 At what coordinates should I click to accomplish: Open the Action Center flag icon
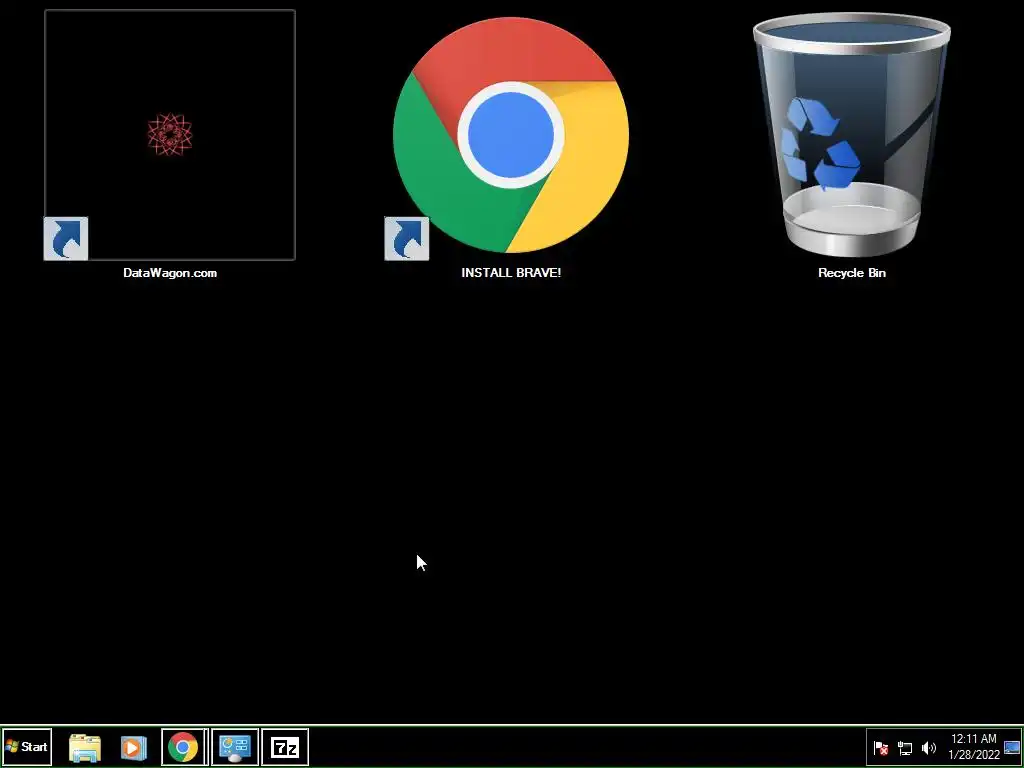click(881, 748)
